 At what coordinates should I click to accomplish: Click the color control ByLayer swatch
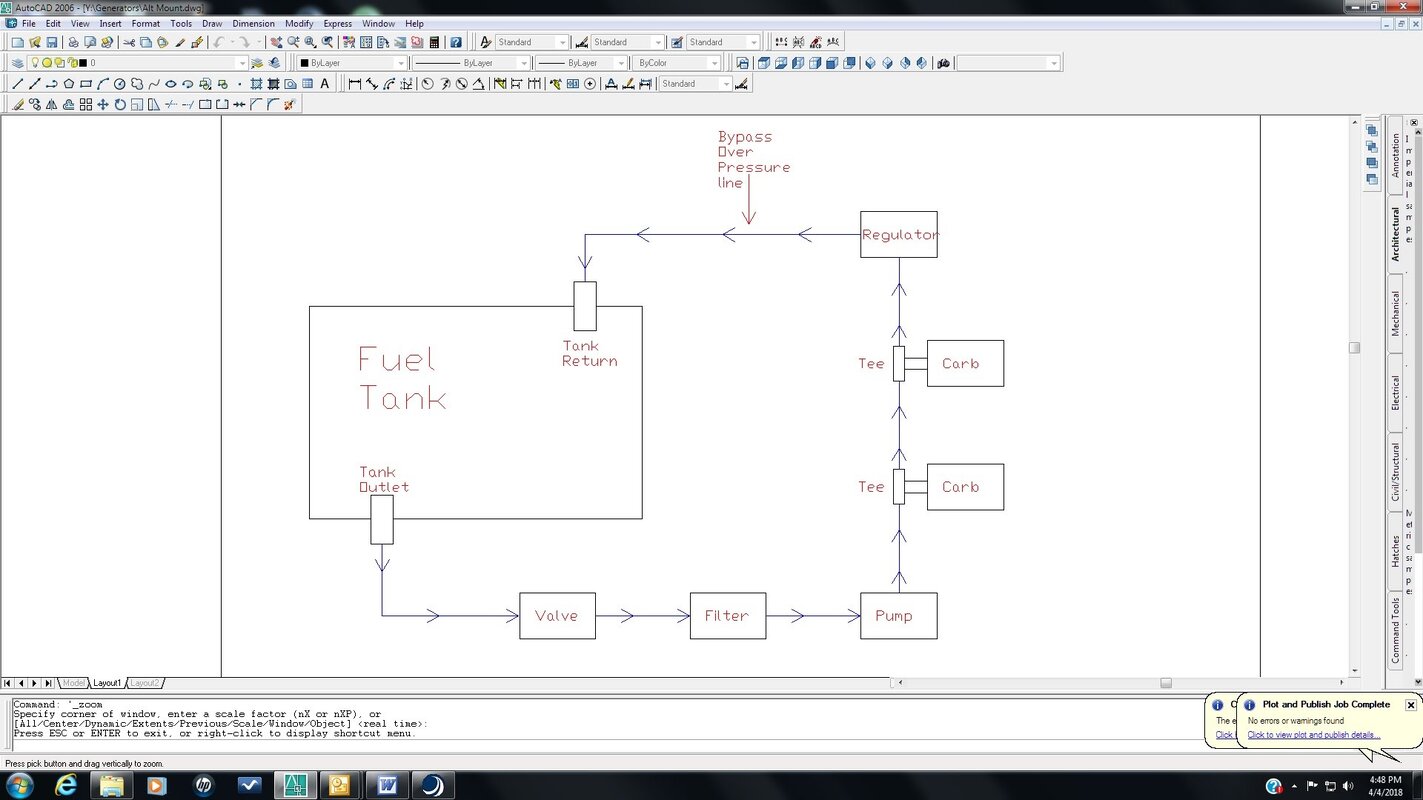point(353,63)
